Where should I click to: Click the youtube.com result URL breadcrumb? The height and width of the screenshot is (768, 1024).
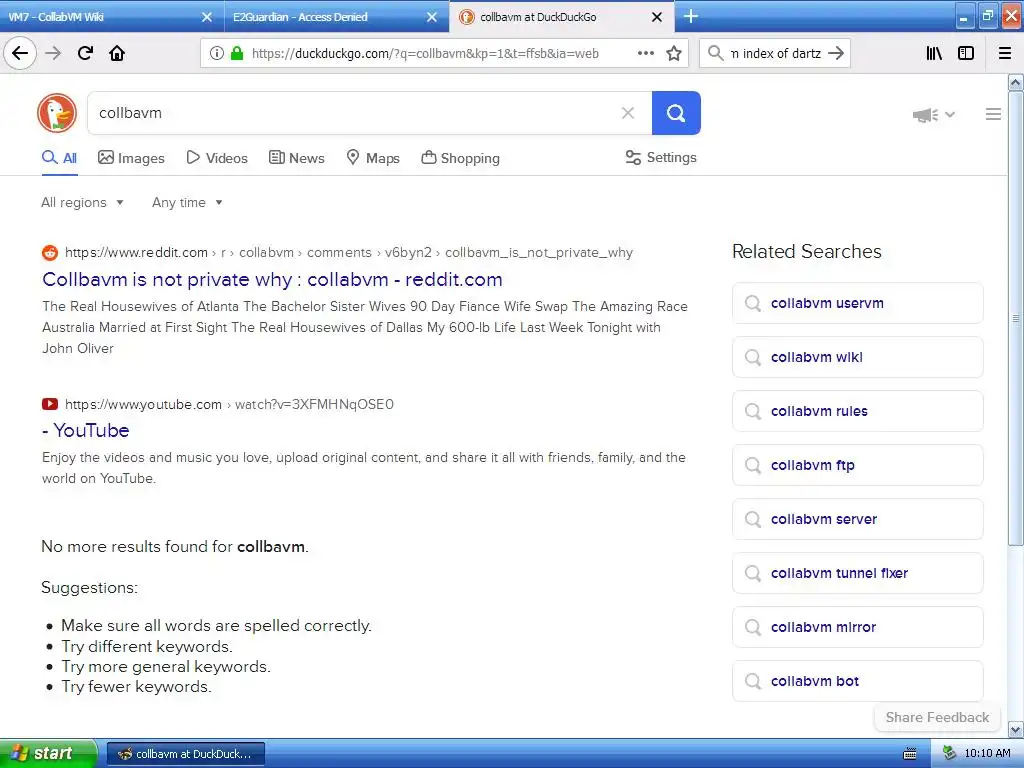click(229, 404)
